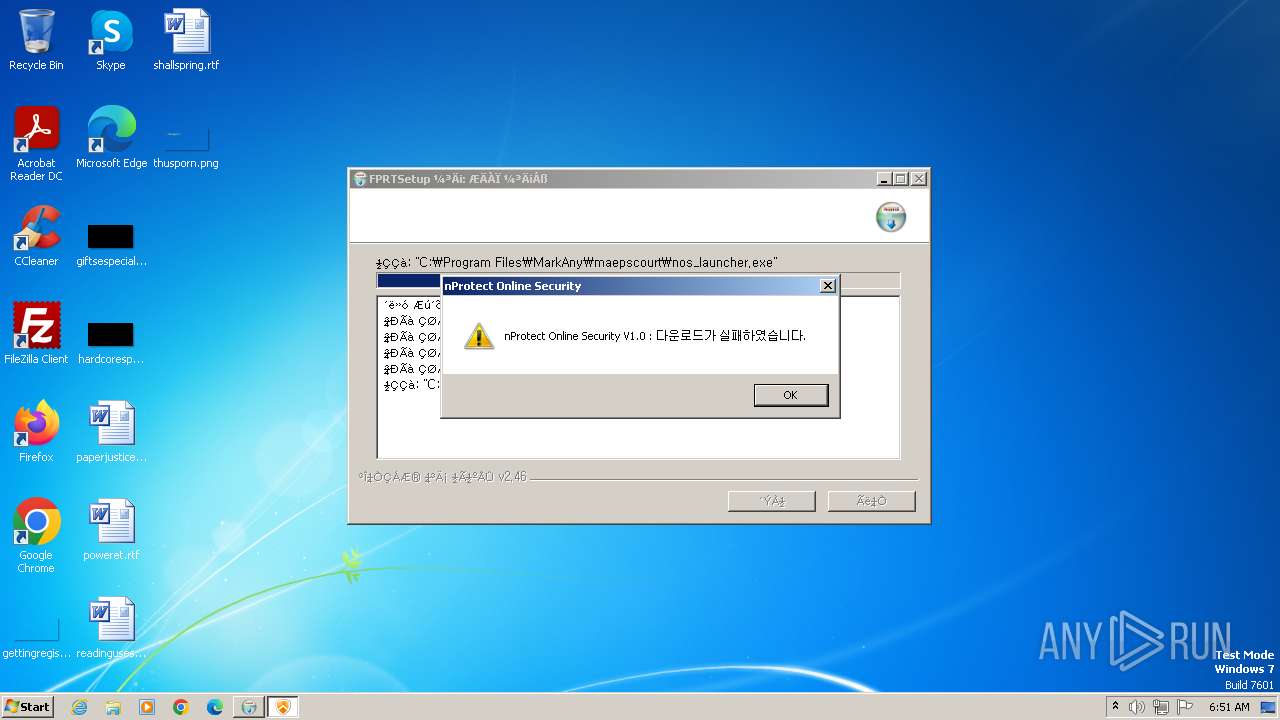Open the volume speaker tray icon
This screenshot has height=720, width=1280.
[1137, 707]
